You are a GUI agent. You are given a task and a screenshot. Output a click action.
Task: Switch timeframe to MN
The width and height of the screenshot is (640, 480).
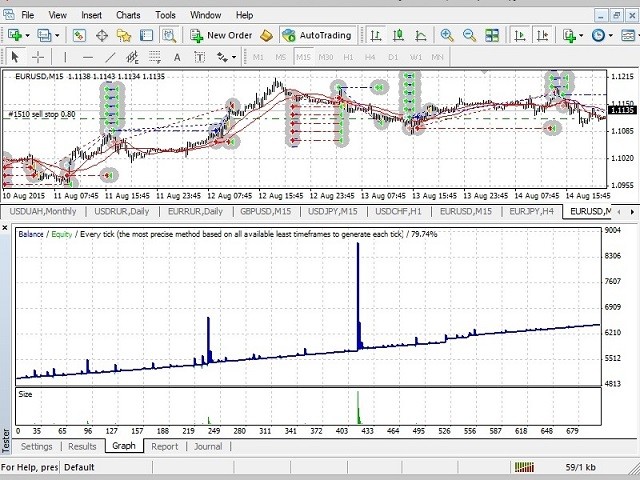click(437, 57)
